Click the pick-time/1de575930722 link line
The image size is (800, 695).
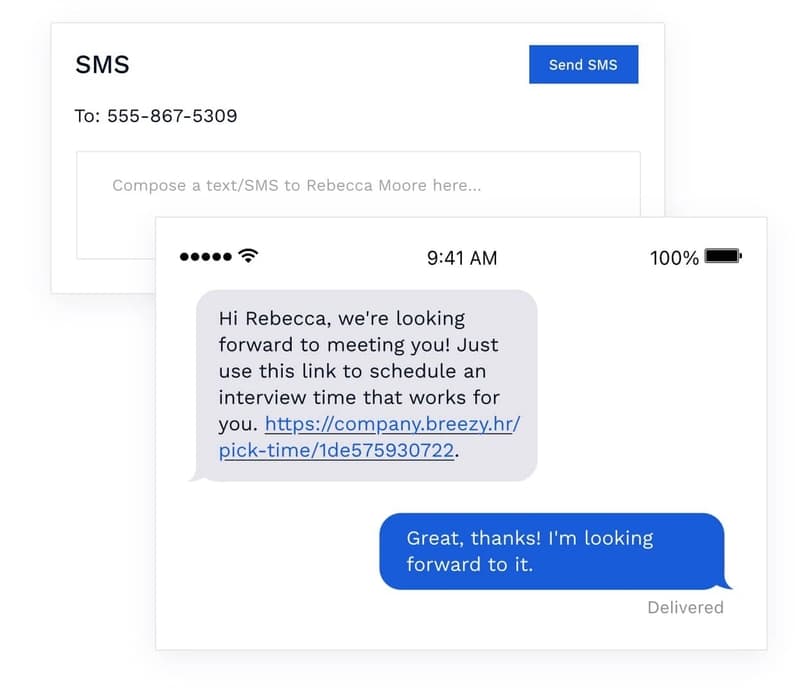[336, 450]
